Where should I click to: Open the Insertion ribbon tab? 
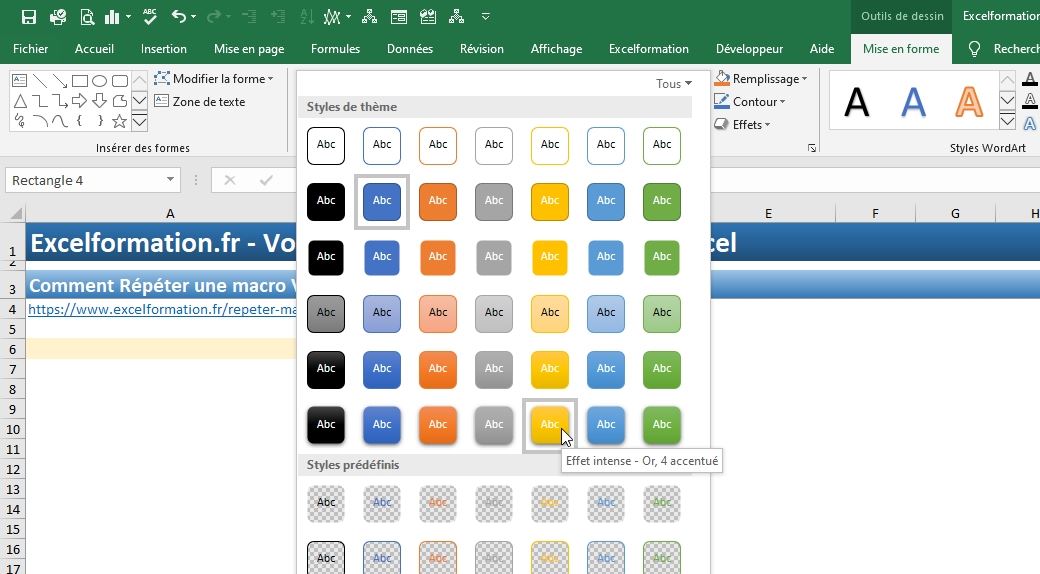pos(164,49)
